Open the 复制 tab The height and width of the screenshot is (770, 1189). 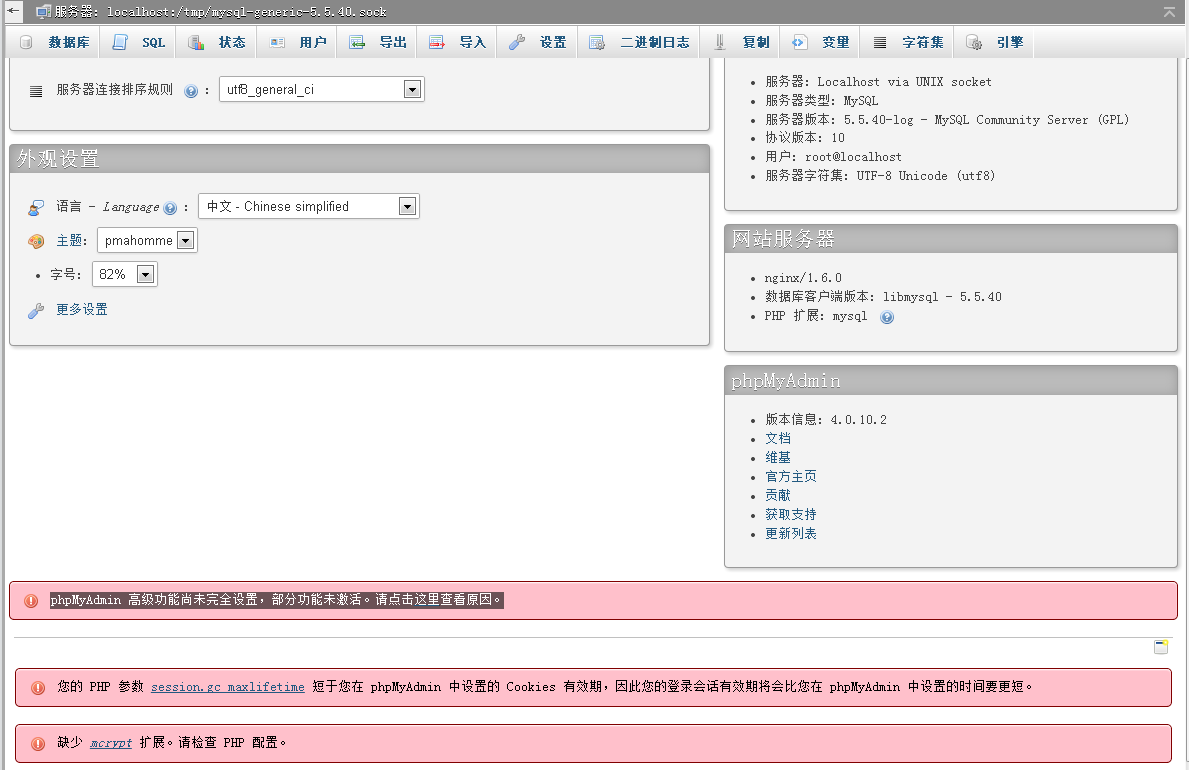(x=742, y=42)
